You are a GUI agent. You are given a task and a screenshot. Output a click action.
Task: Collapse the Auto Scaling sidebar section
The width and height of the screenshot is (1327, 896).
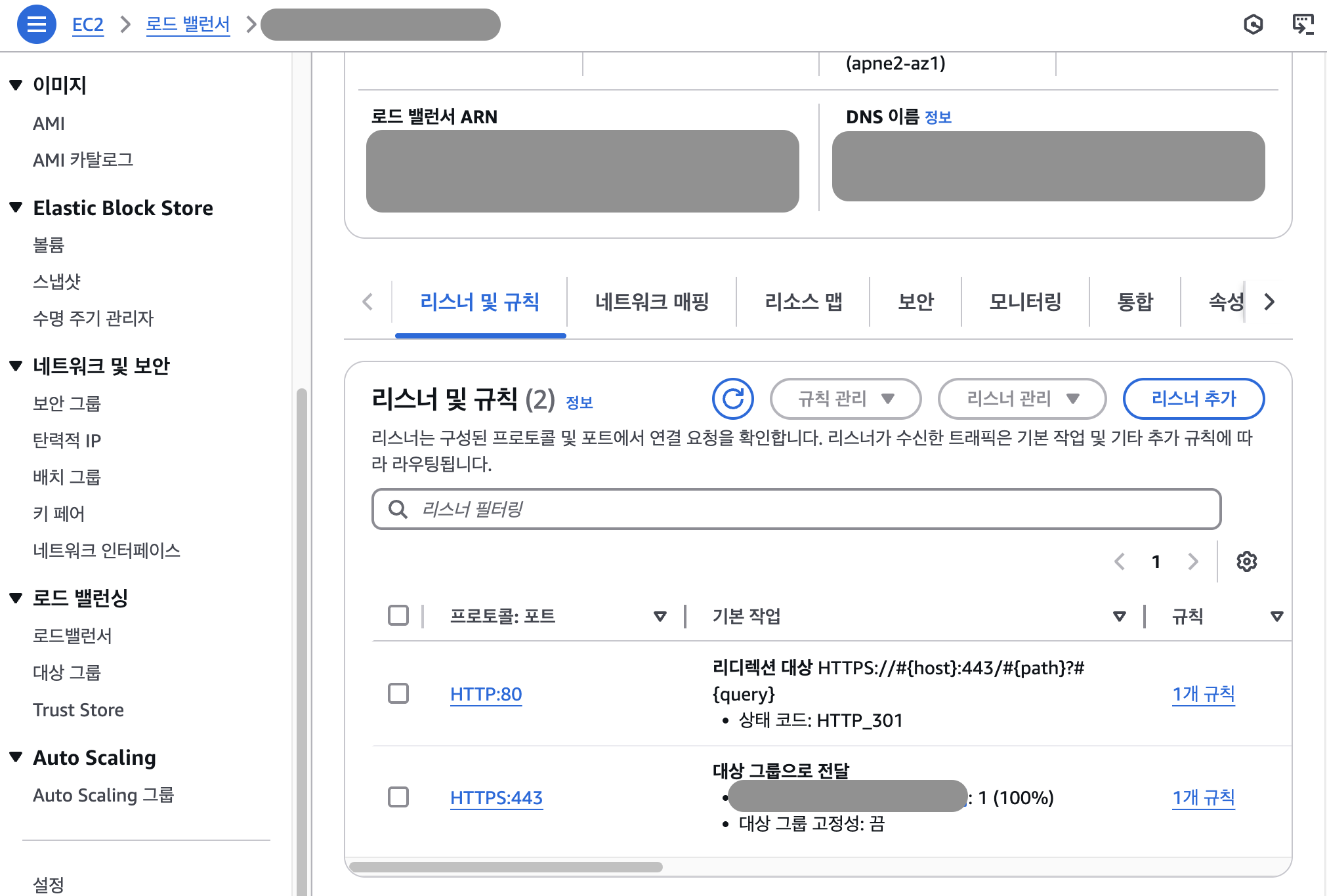point(16,757)
